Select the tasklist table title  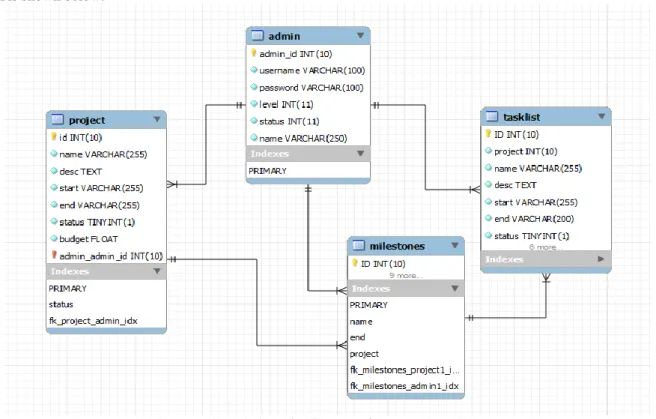pyautogui.click(x=521, y=117)
